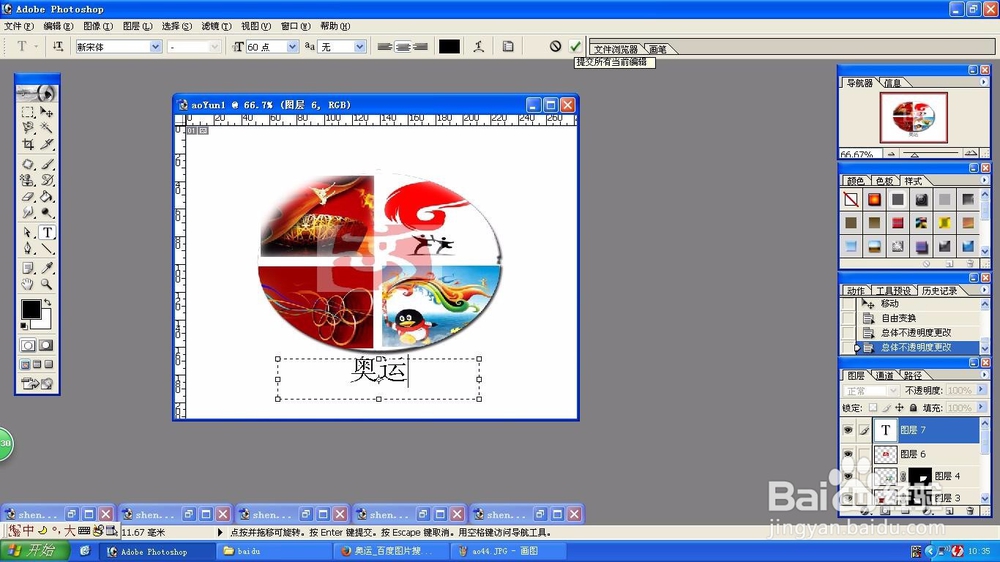Image resolution: width=1000 pixels, height=562 pixels.
Task: Select the Eraser tool
Action: point(28,196)
